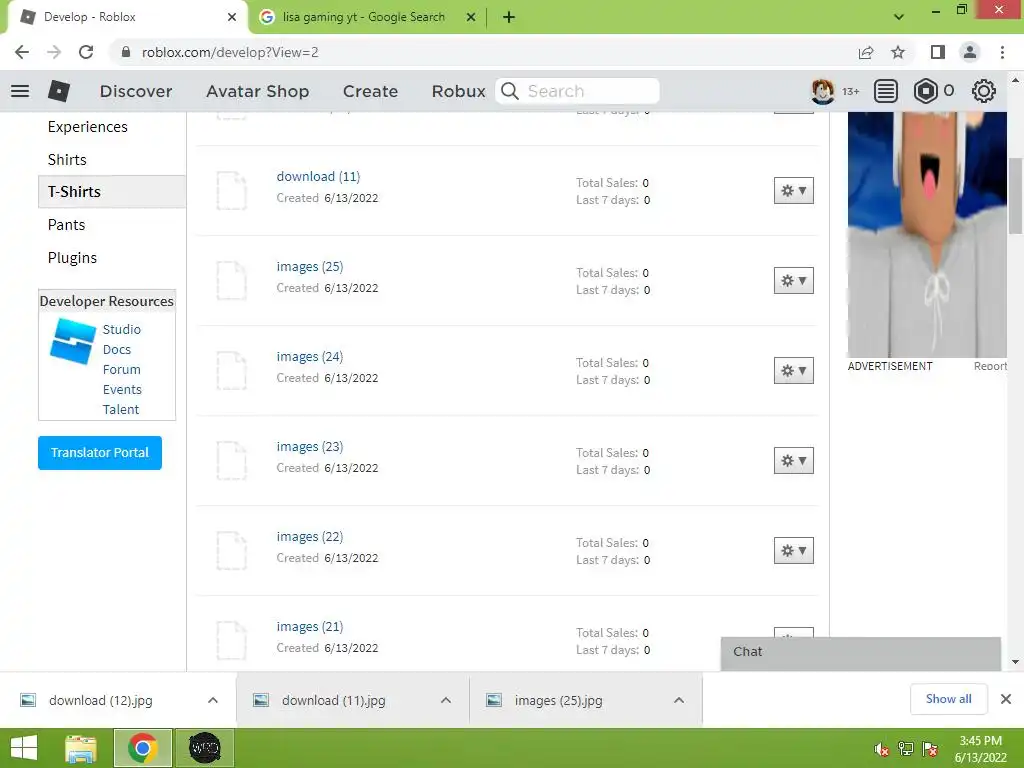Click the Action Center flag tray icon
This screenshot has height=768, width=1024.
pyautogui.click(x=930, y=749)
